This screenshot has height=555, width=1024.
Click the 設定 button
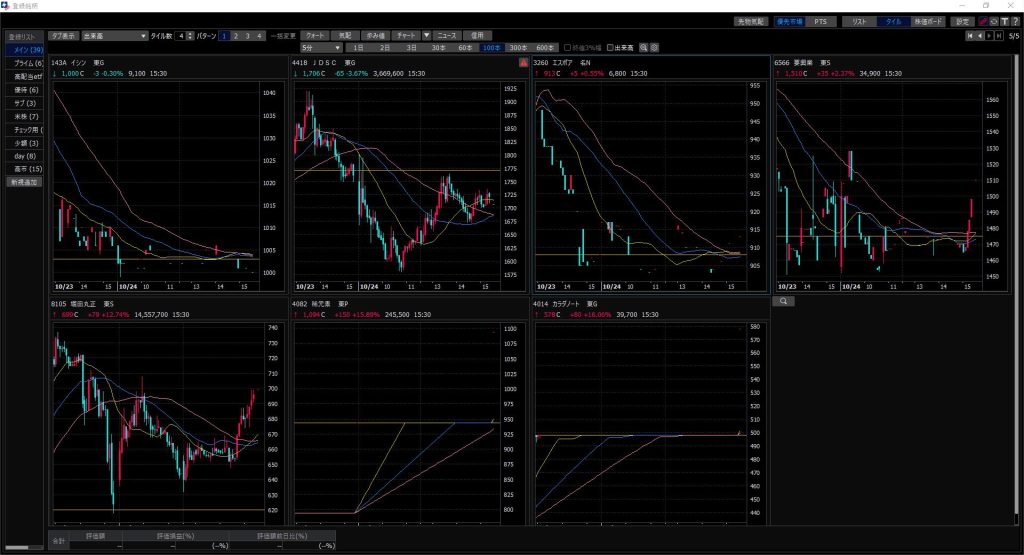pyautogui.click(x=961, y=21)
